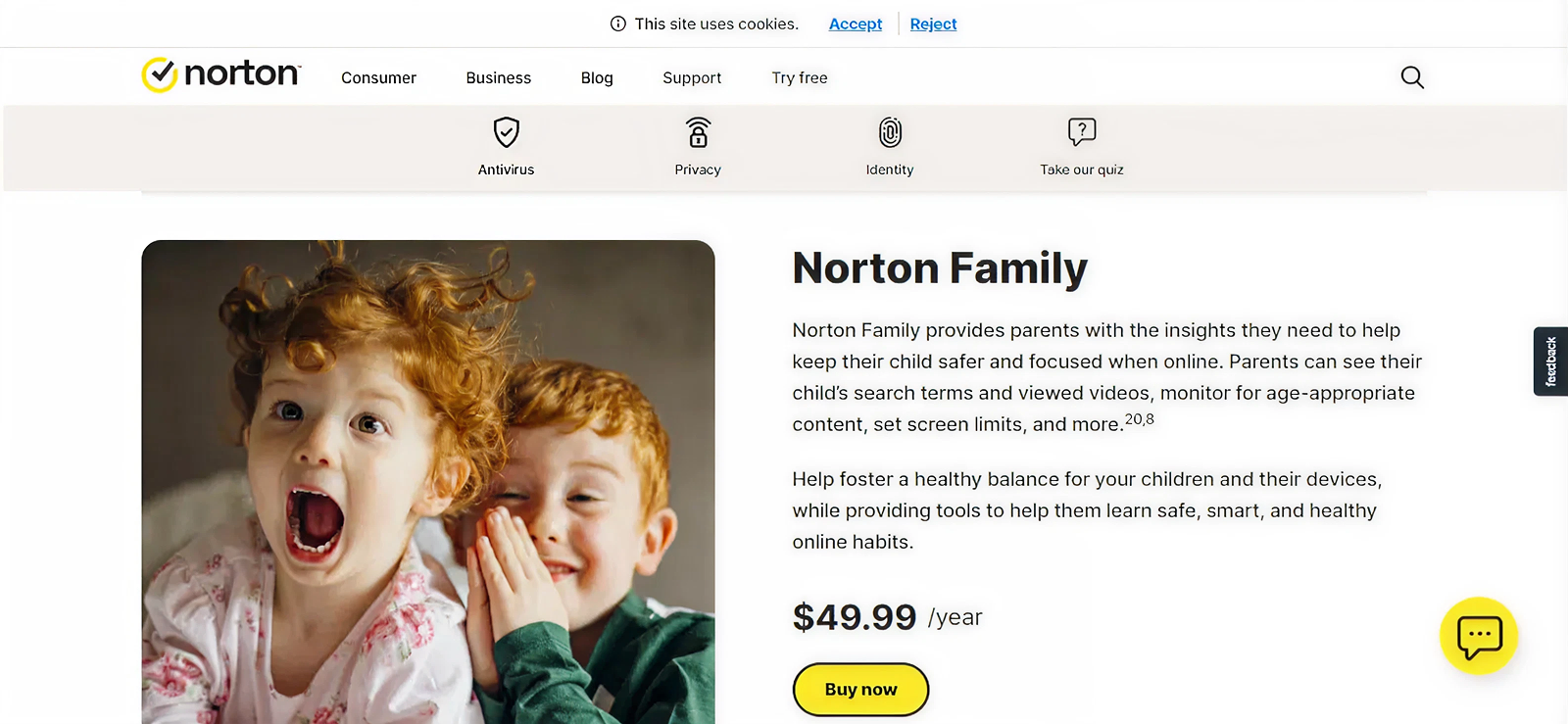Open the Take our quiz icon
Screen dimensions: 1568x724
tap(1082, 132)
